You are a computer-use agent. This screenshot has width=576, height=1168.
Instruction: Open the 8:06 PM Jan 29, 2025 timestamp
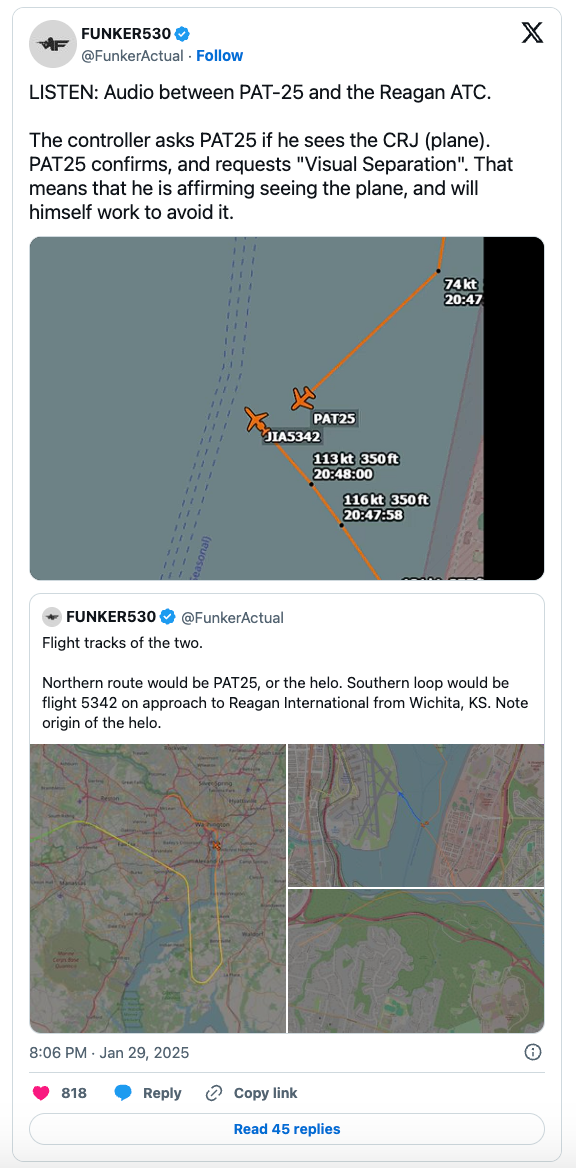point(109,1053)
